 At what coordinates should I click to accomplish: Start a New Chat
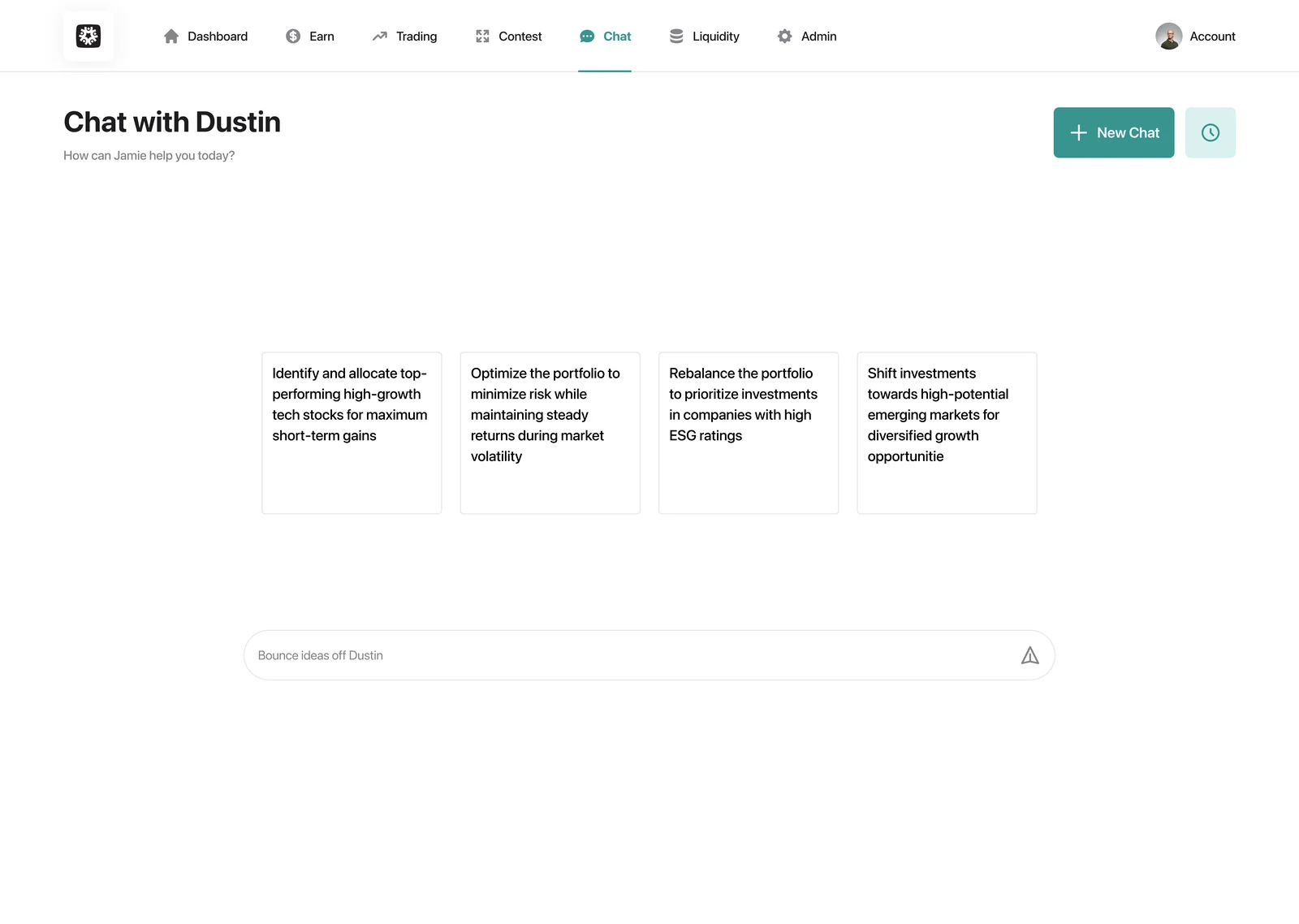pyautogui.click(x=1113, y=132)
